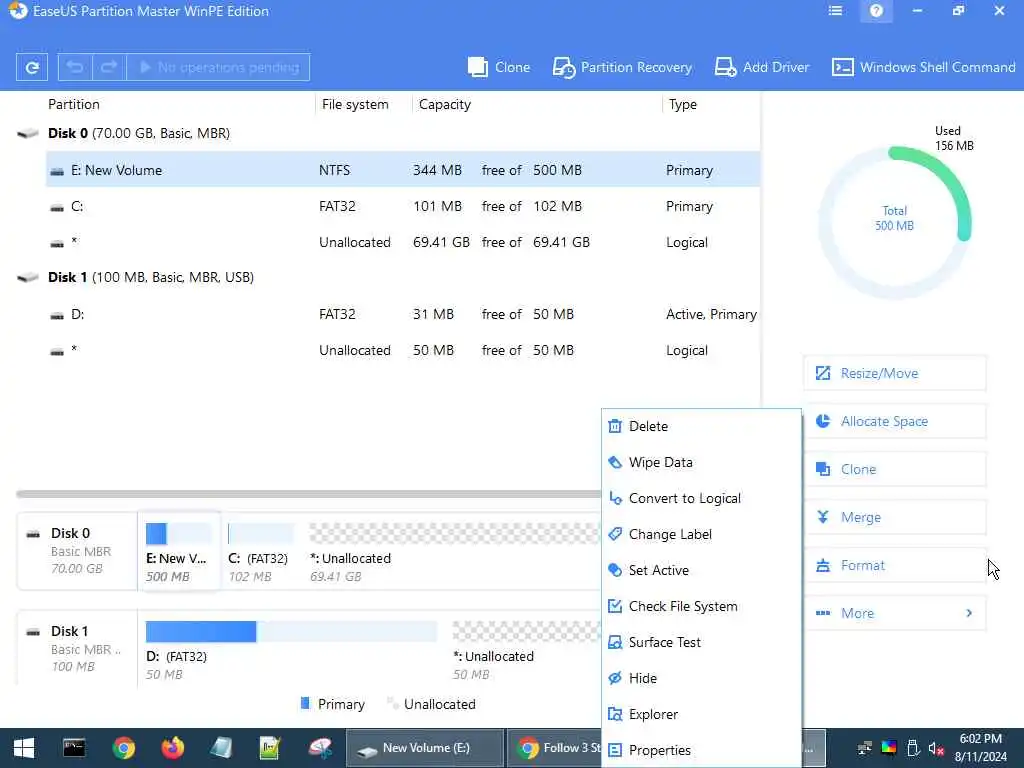1024x768 pixels.
Task: Select Disk 1 unallocated 50 MB row
Action: [x=402, y=350]
